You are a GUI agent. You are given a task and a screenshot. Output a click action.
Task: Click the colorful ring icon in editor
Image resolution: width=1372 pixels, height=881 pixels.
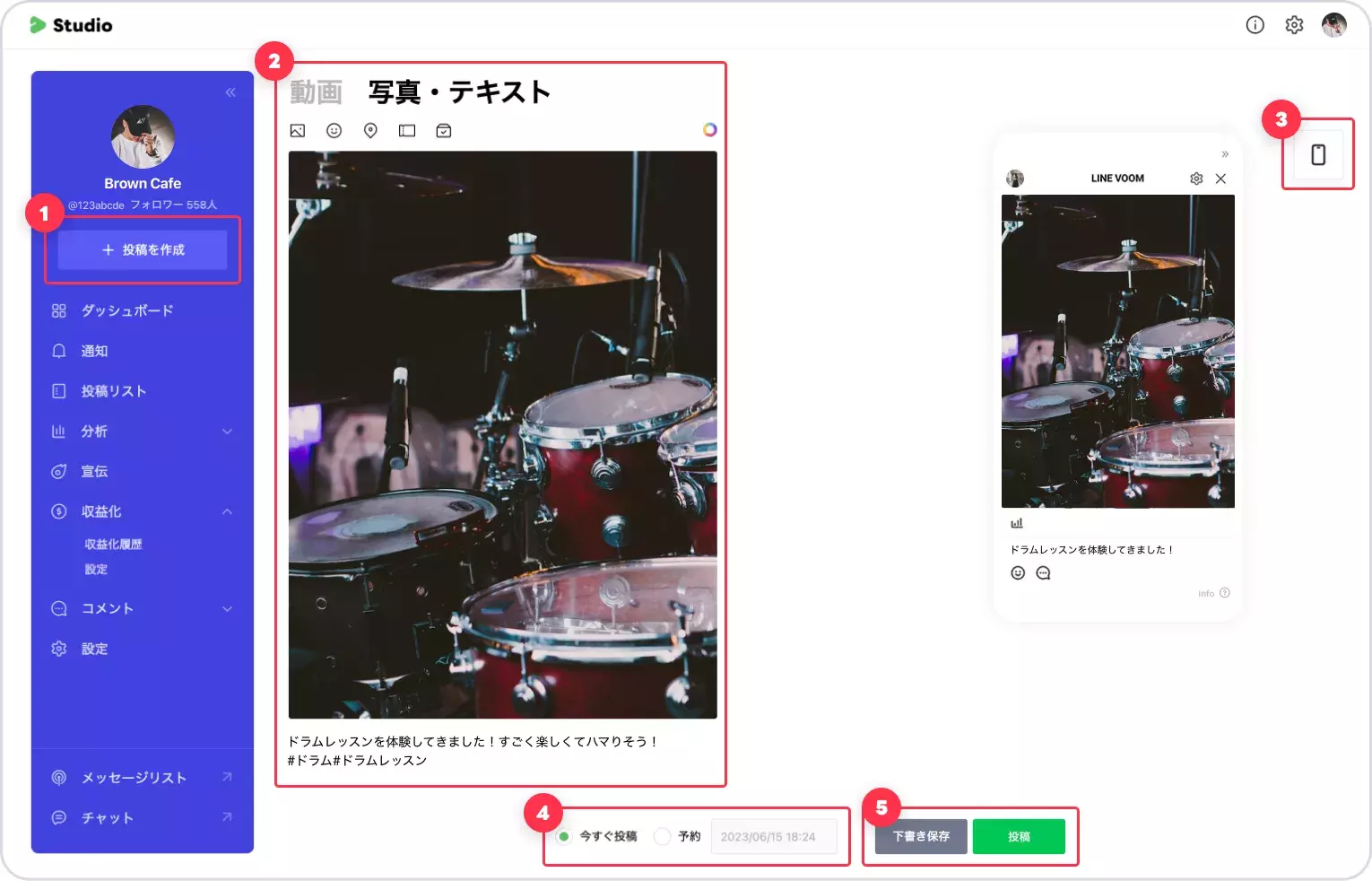709,130
